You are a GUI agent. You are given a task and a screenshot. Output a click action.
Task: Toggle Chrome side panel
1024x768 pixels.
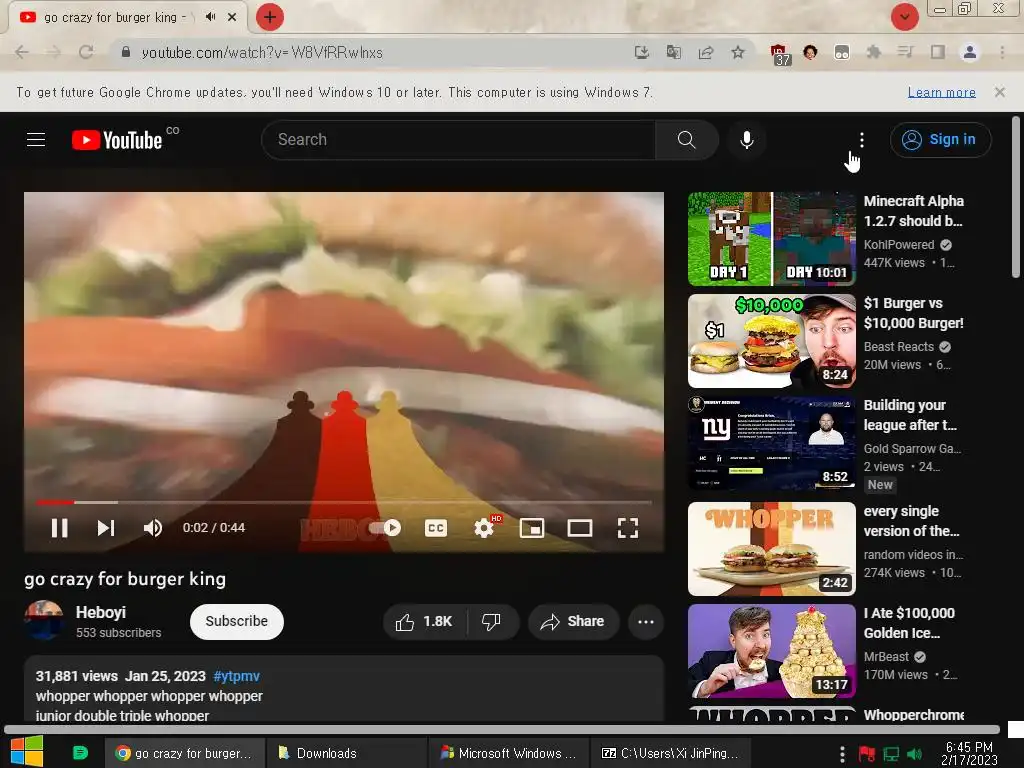click(937, 52)
